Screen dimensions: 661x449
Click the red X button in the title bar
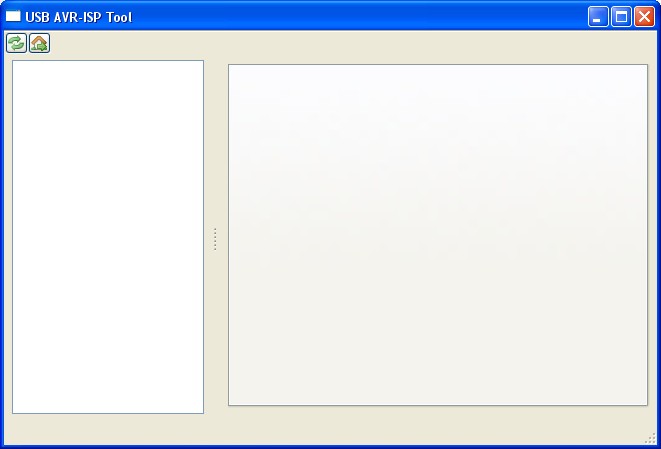(x=645, y=16)
